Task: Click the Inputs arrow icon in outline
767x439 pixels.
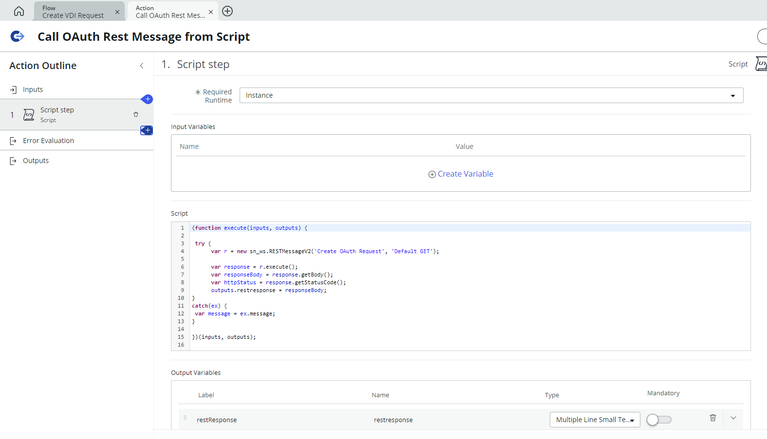Action: point(13,90)
